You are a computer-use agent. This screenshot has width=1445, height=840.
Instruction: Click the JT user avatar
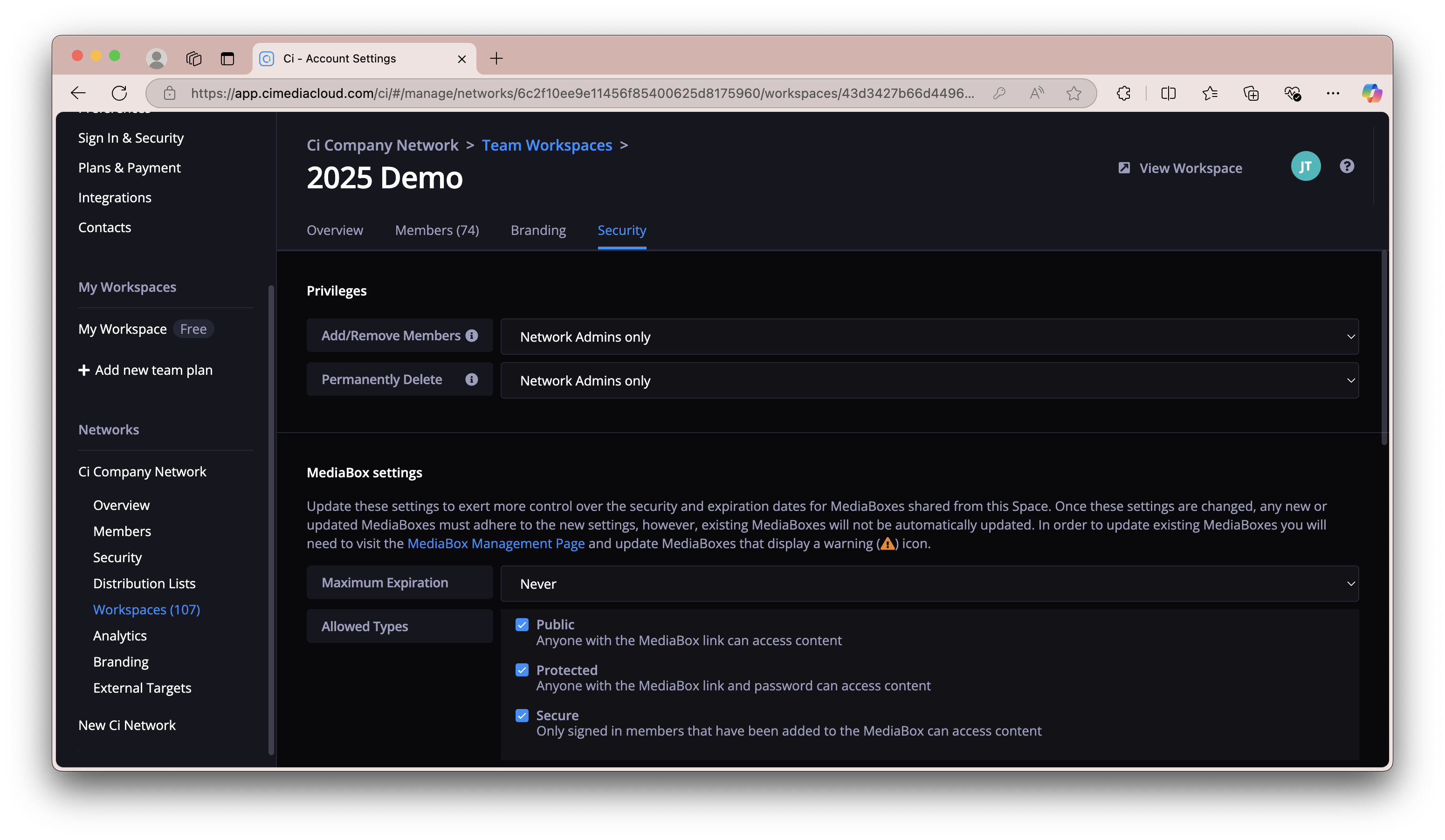click(x=1306, y=166)
